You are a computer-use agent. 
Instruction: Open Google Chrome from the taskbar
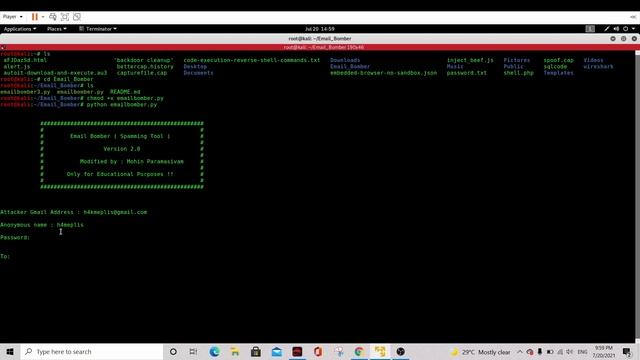tap(359, 351)
